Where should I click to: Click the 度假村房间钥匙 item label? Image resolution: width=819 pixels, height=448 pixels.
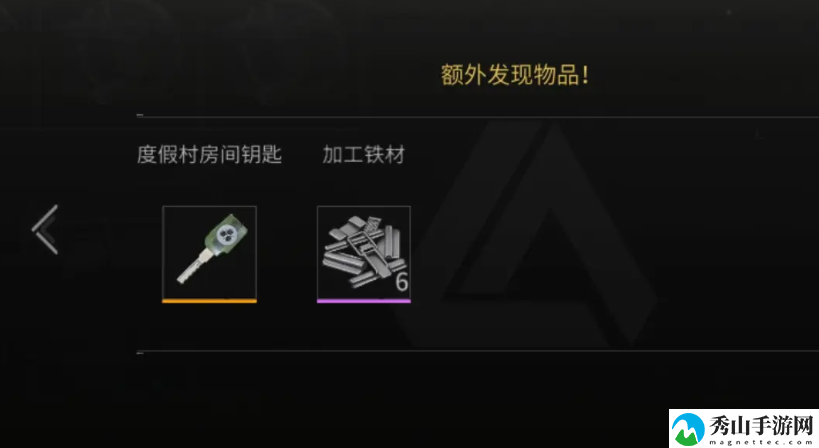209,155
